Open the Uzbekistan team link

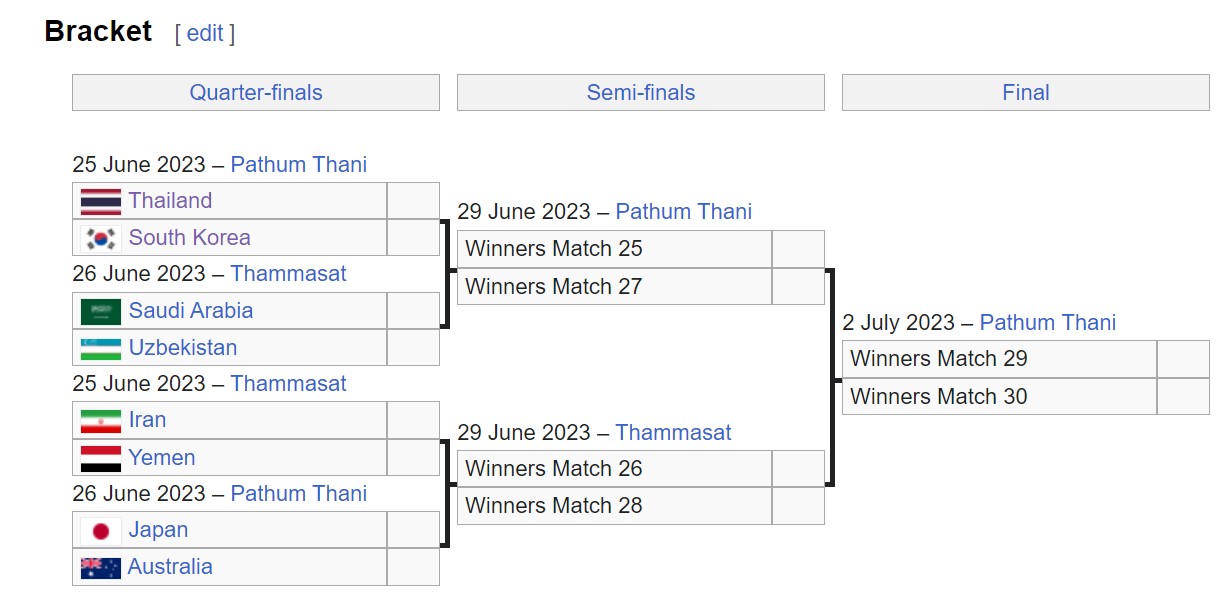pyautogui.click(x=183, y=348)
